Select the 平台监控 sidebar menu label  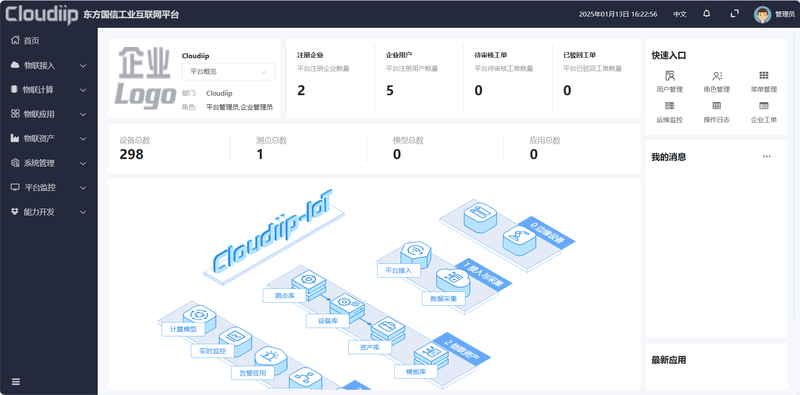tap(40, 187)
